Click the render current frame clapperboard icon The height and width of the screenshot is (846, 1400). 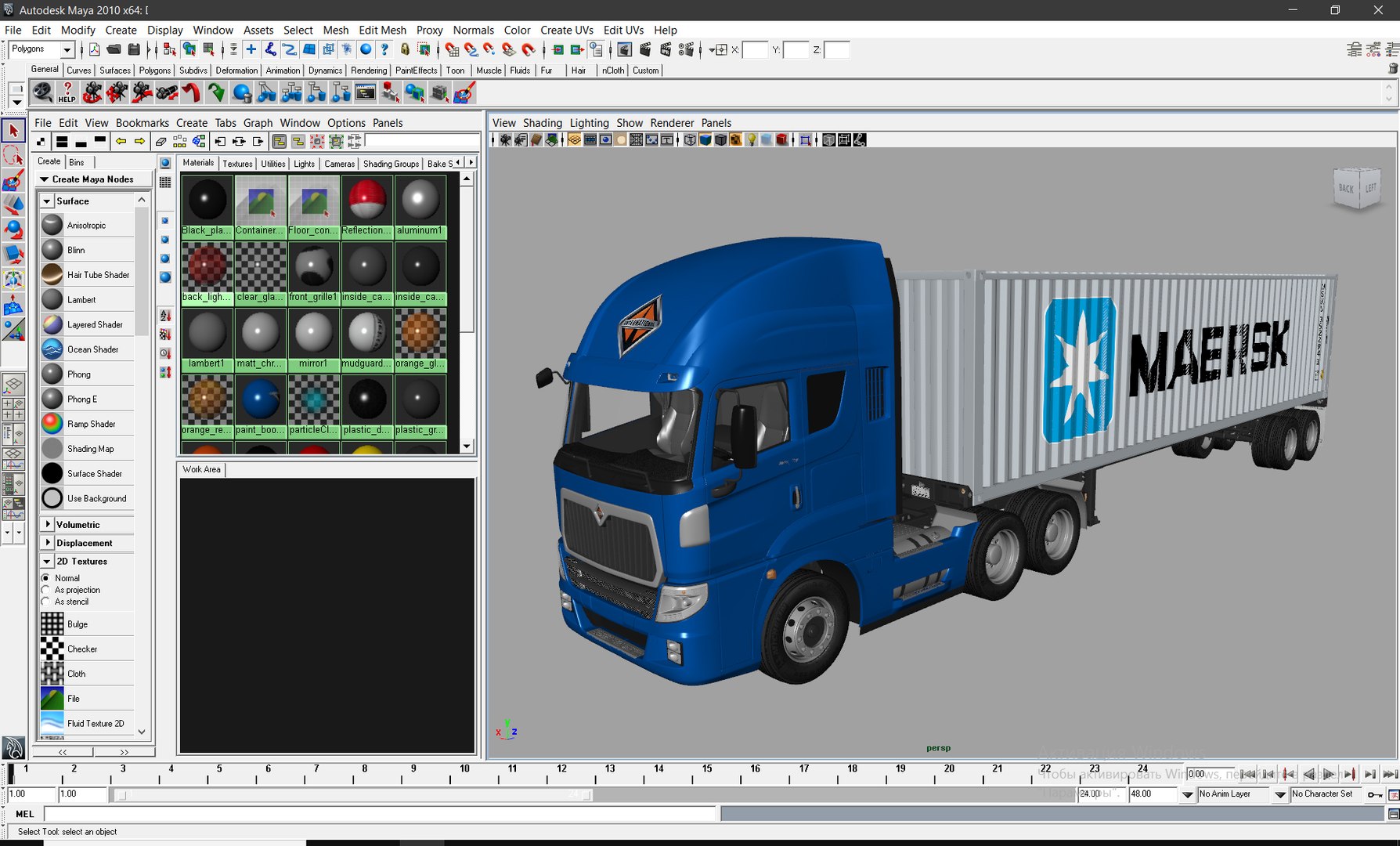pyautogui.click(x=644, y=49)
